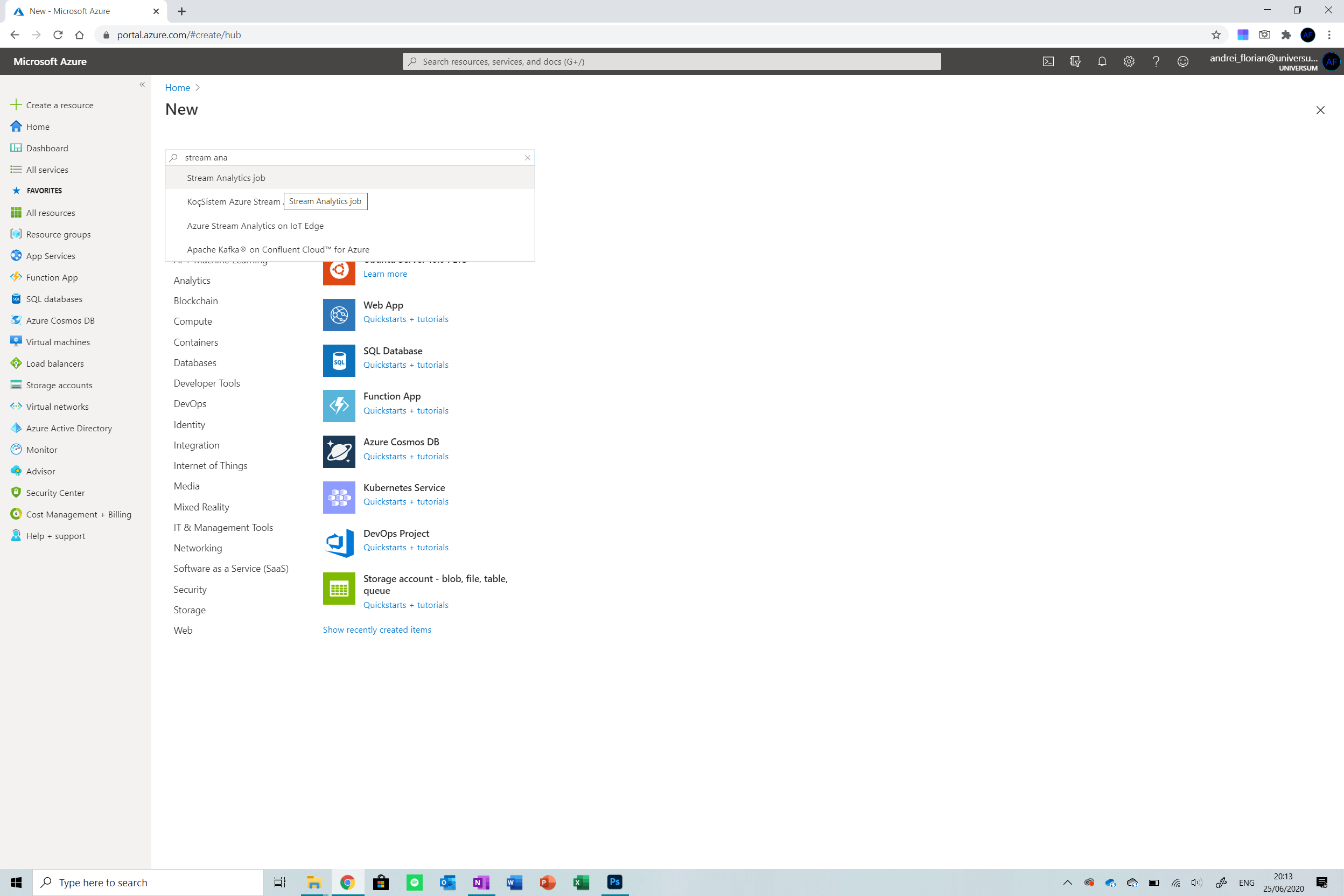Viewport: 1344px width, 896px height.
Task: Pick Apache Kafka on Confluent Cloud suggestion
Action: pyautogui.click(x=278, y=249)
